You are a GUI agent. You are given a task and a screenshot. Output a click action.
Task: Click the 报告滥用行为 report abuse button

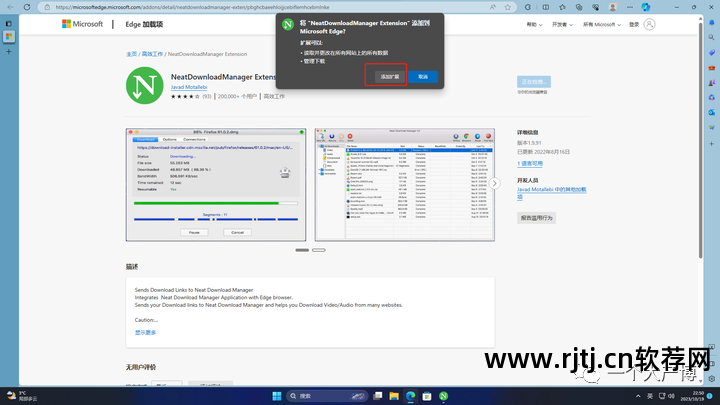pyautogui.click(x=536, y=218)
